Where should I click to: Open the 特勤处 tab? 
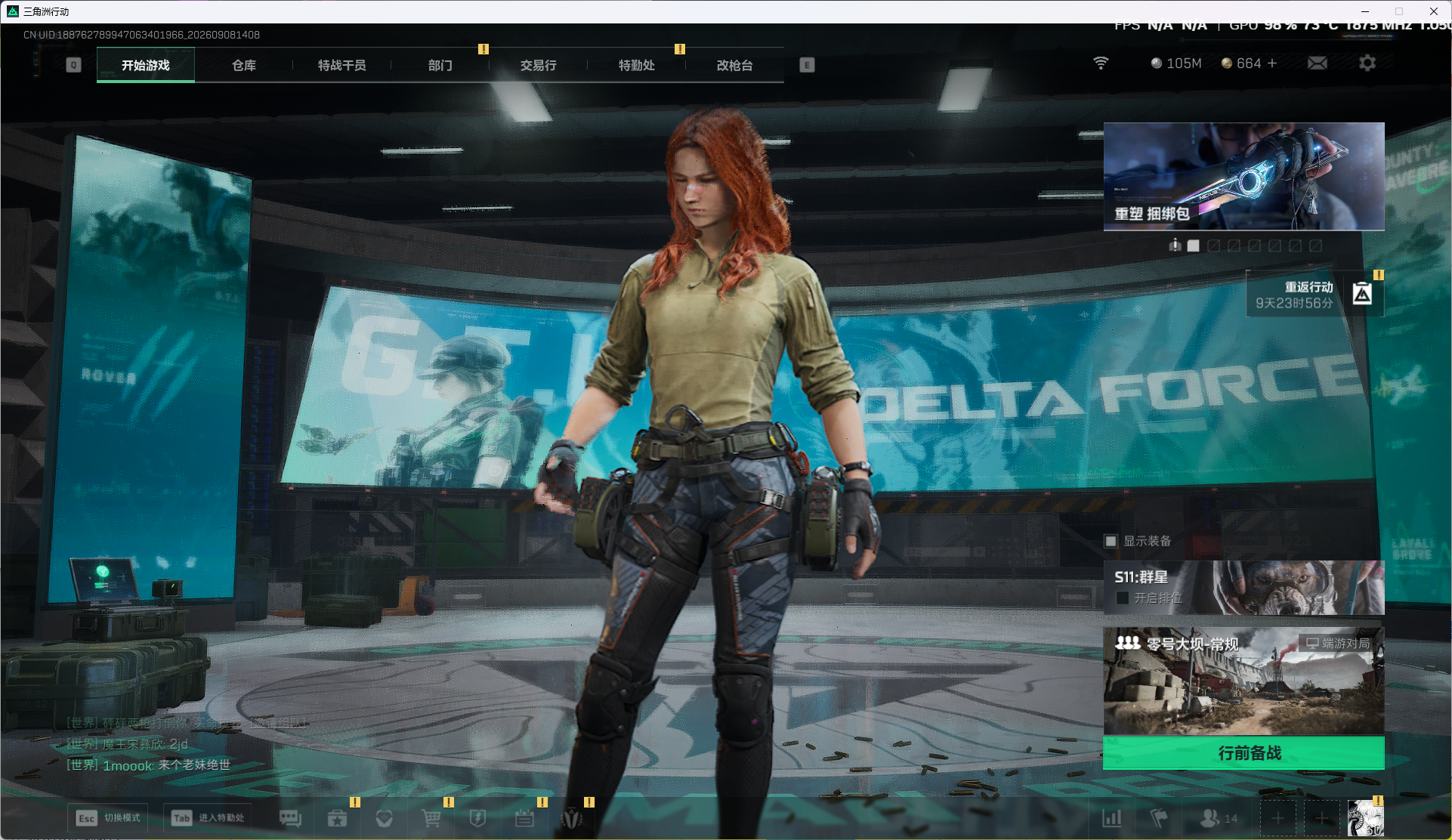point(637,65)
